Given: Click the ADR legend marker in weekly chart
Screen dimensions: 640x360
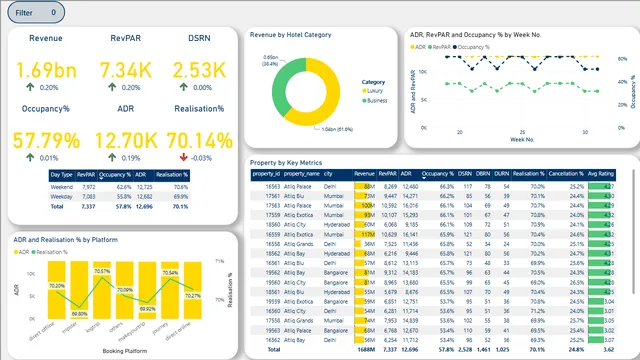Looking at the screenshot, I should click(412, 47).
